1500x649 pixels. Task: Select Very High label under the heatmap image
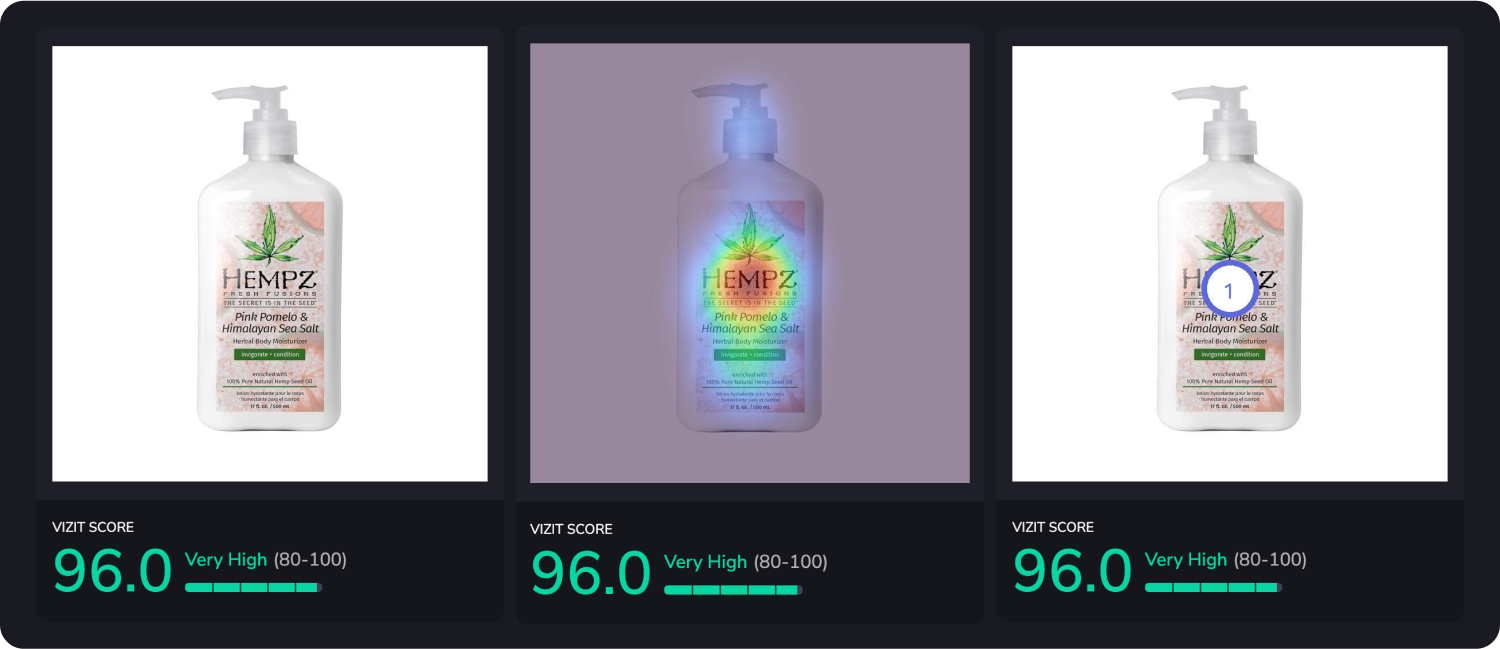tap(706, 562)
